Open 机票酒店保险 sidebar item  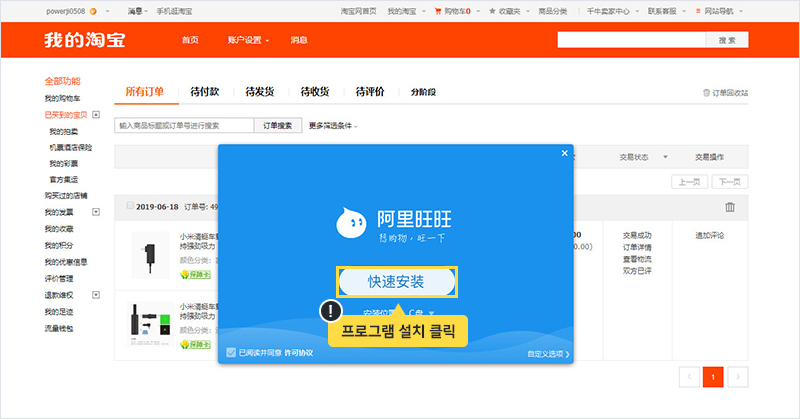click(71, 147)
